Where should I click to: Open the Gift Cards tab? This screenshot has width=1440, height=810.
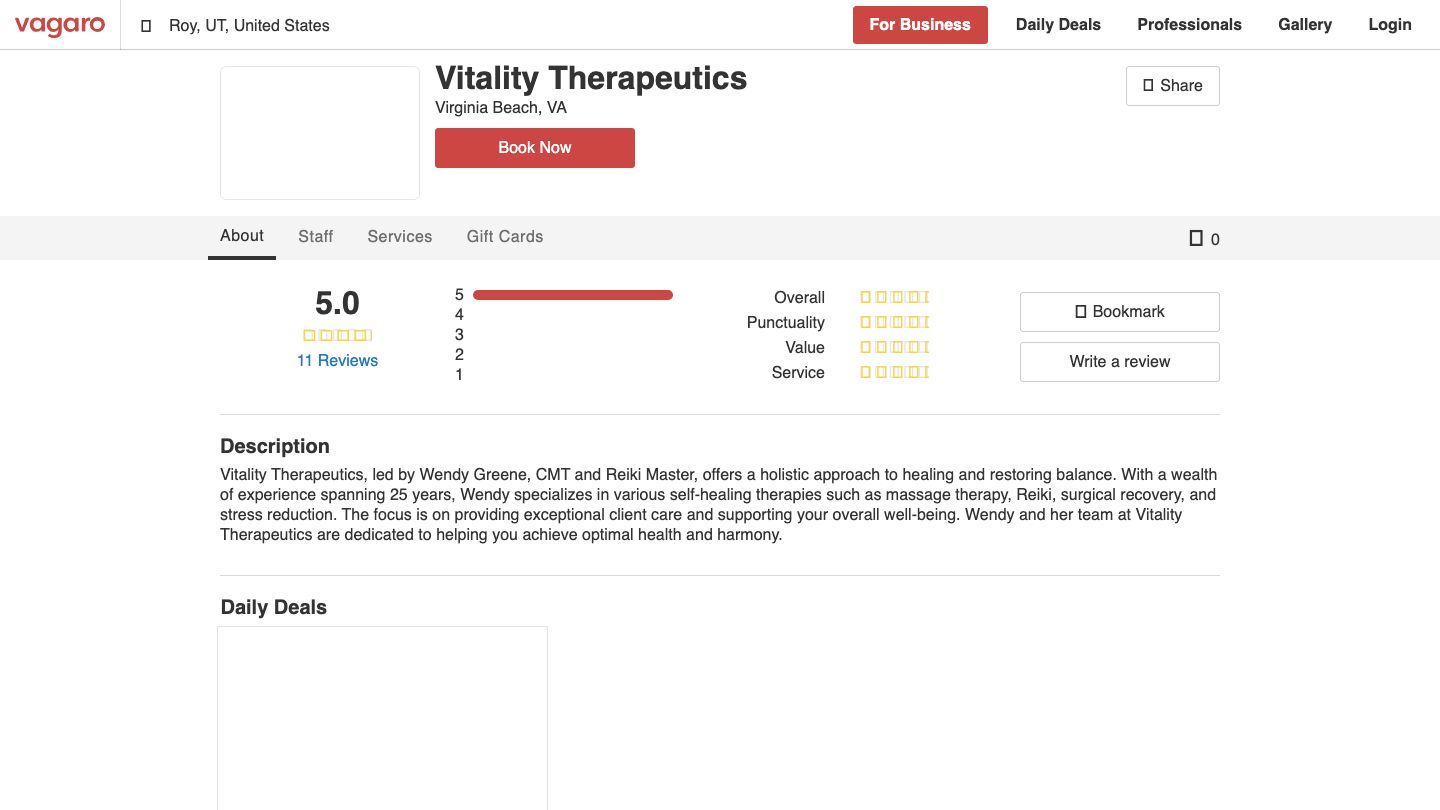click(x=505, y=236)
